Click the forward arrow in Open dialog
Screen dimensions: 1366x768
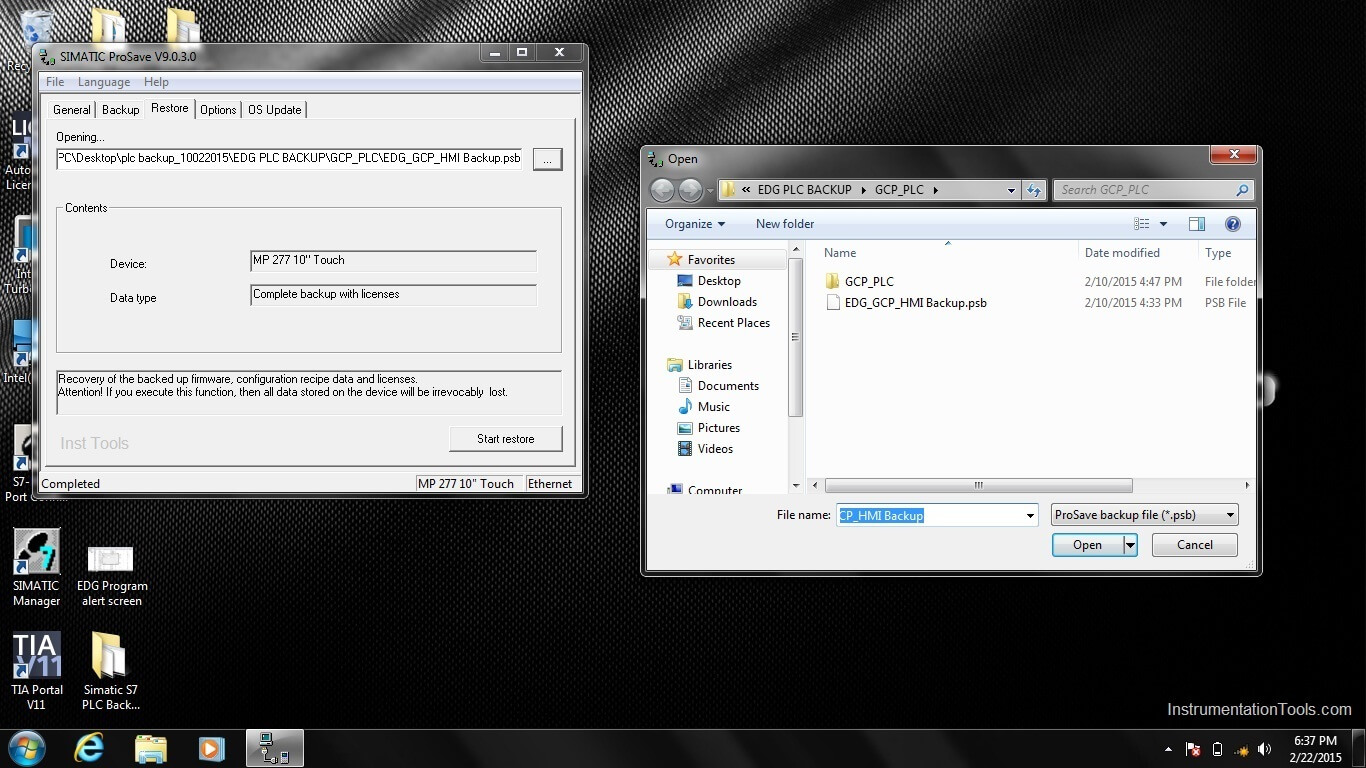[690, 190]
